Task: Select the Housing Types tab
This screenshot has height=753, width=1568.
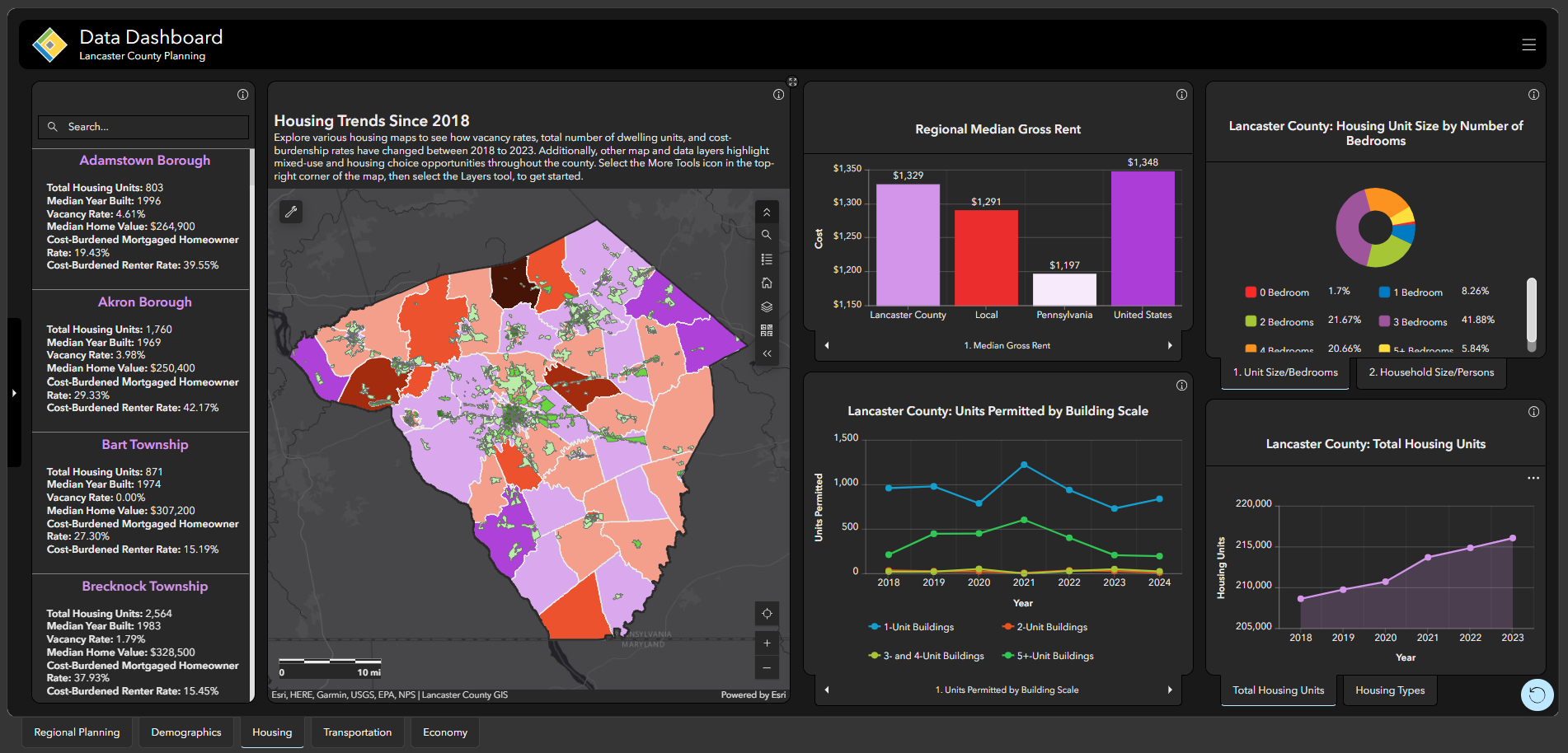Action: [x=1389, y=690]
